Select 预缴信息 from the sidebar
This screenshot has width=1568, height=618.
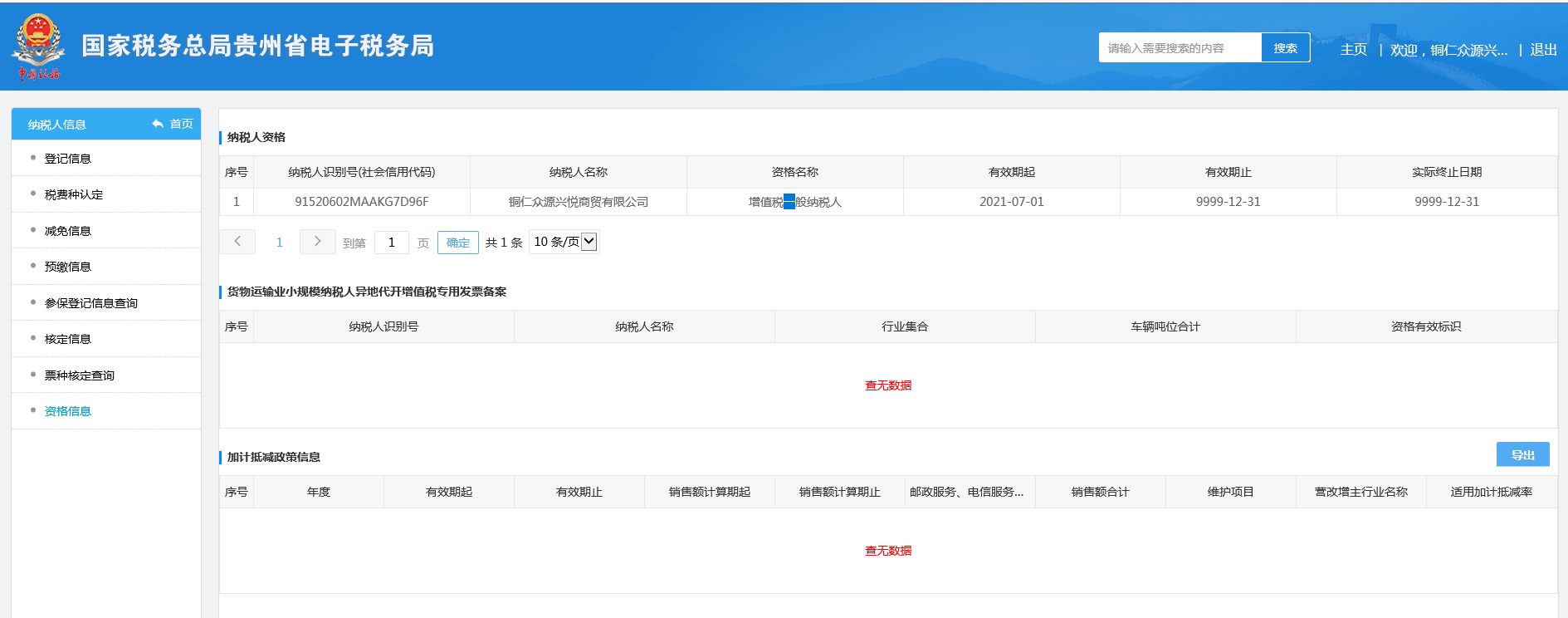point(68,267)
